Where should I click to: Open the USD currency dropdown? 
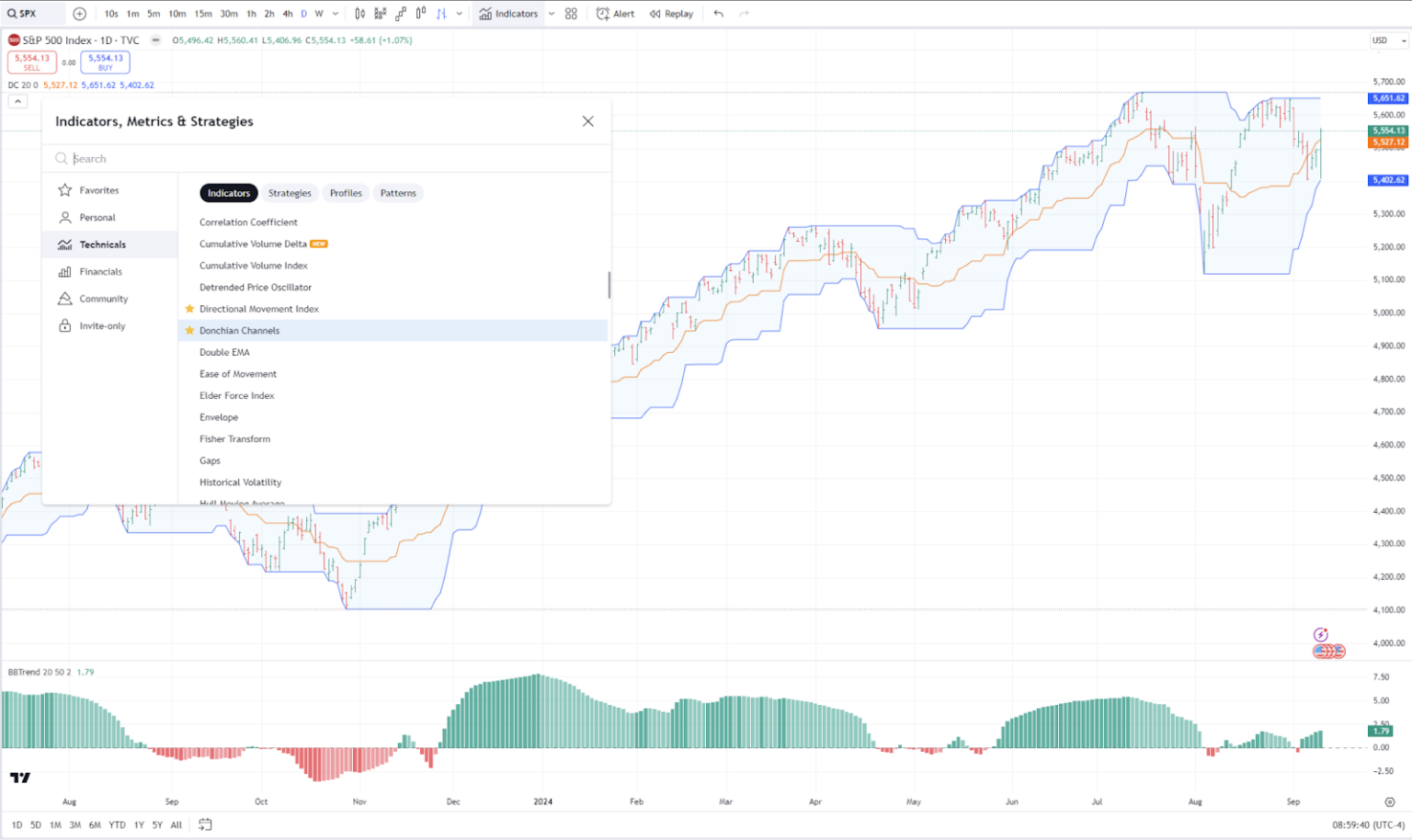point(1389,40)
